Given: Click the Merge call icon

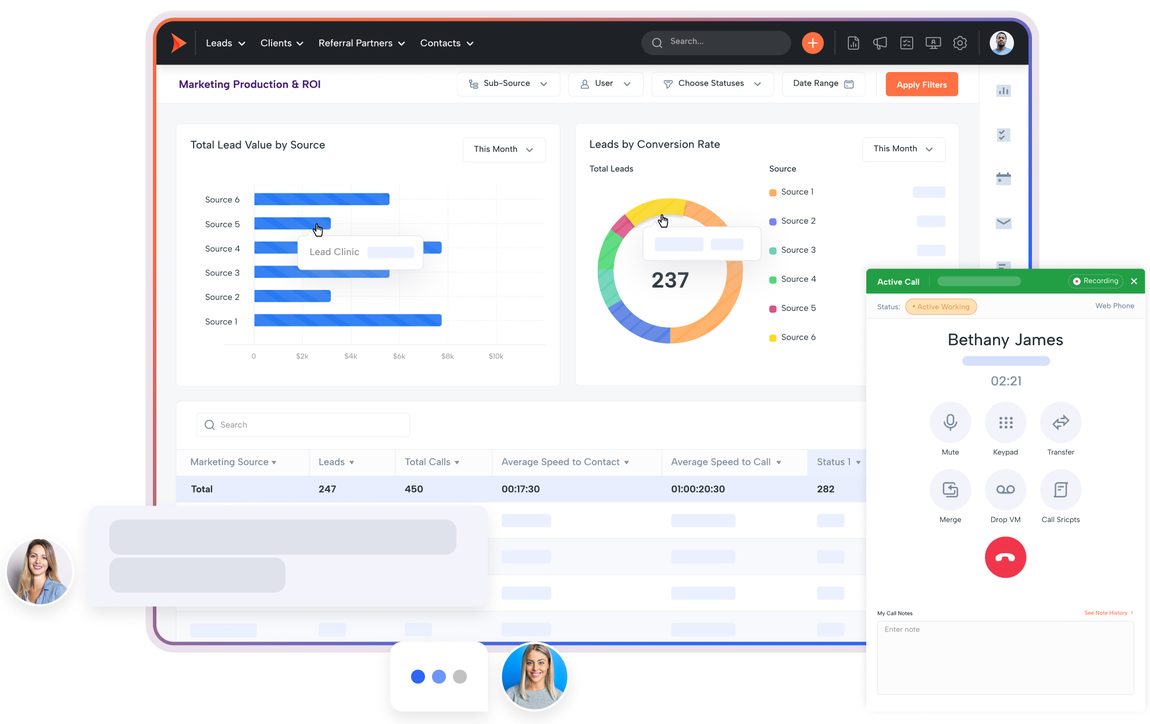Looking at the screenshot, I should pyautogui.click(x=950, y=490).
